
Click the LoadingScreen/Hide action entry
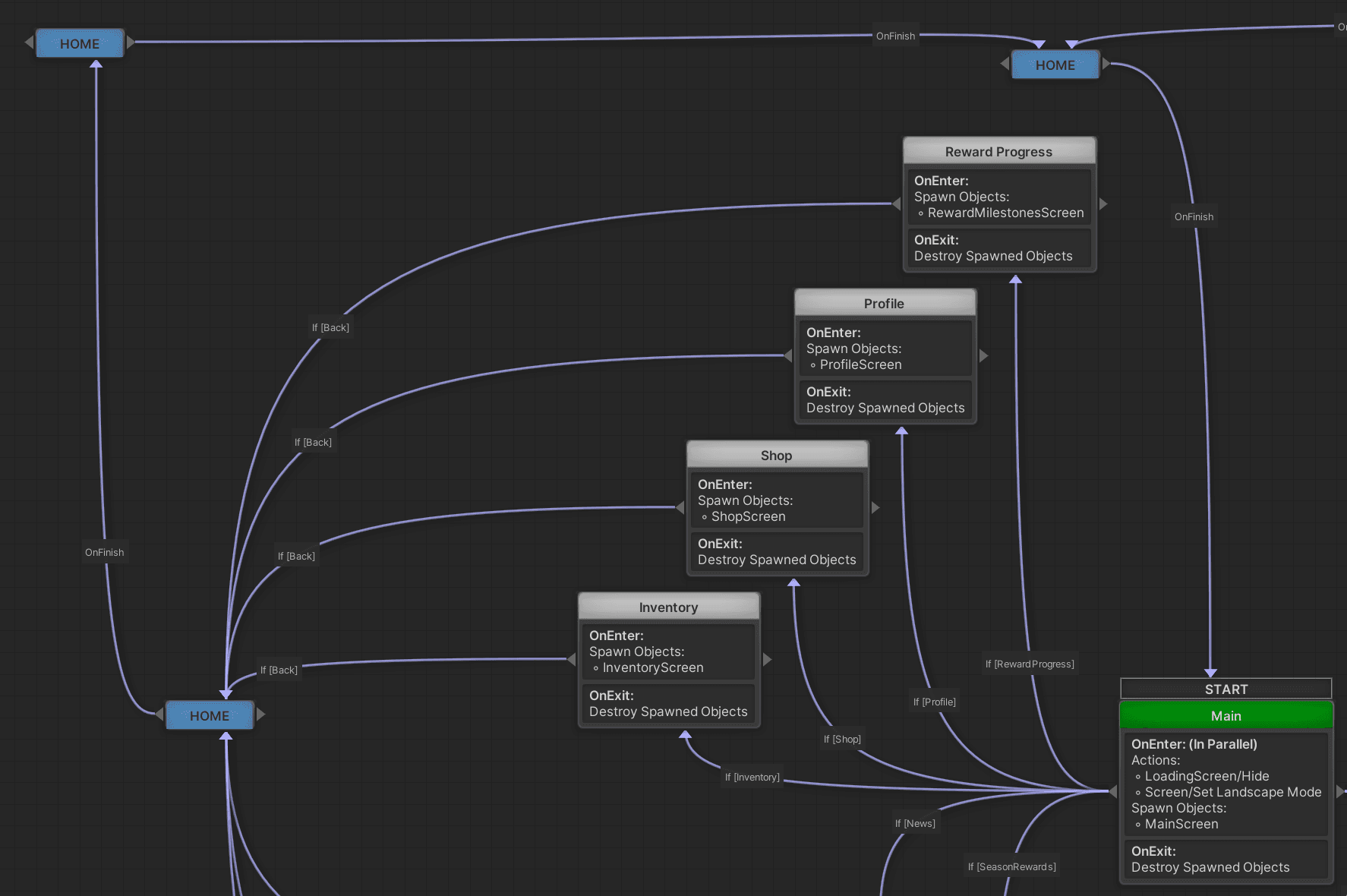click(x=1201, y=776)
